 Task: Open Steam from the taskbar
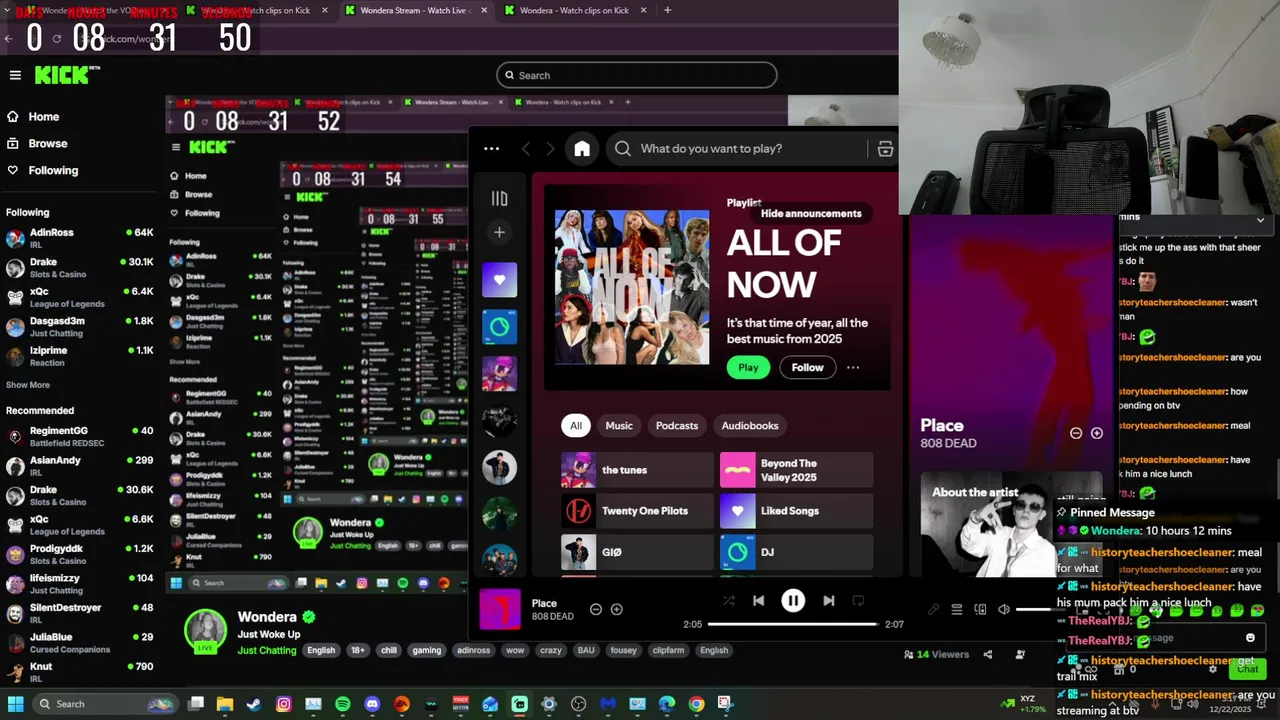pyautogui.click(x=254, y=704)
